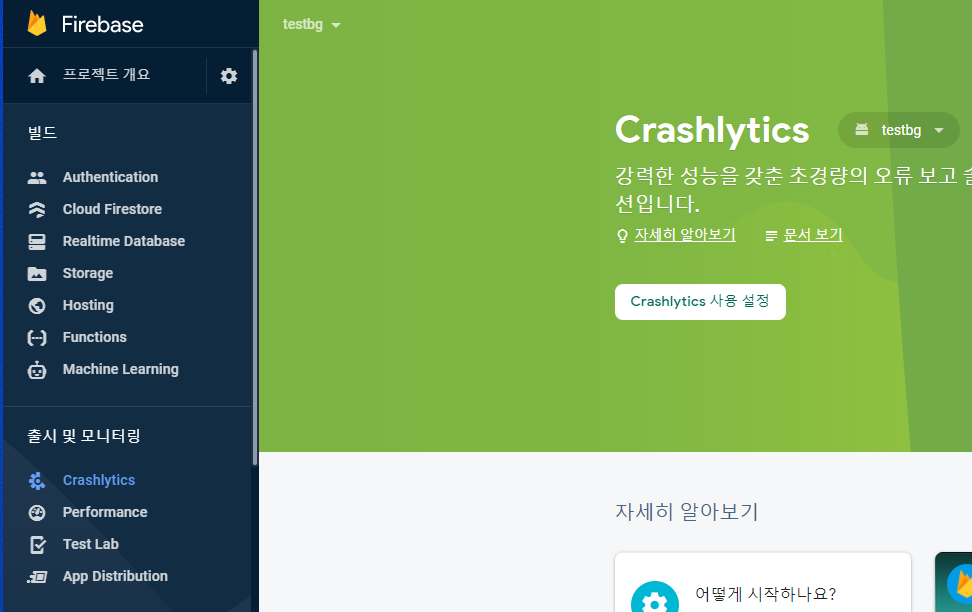Click the sidebar vertical scrollbar
972x612 pixels.
tap(254, 257)
